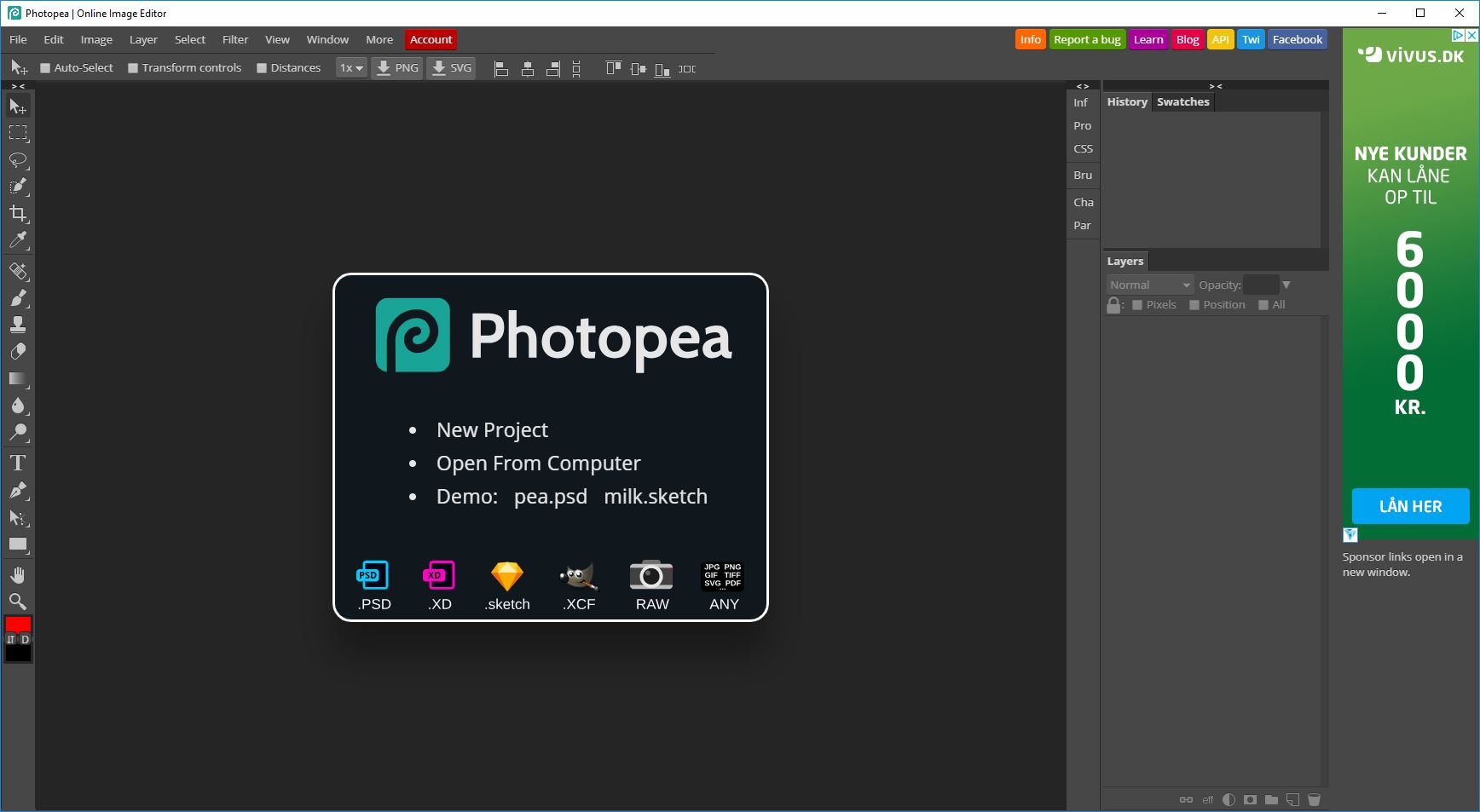The image size is (1480, 812).
Task: Click the SVG quick export button
Action: coord(451,68)
